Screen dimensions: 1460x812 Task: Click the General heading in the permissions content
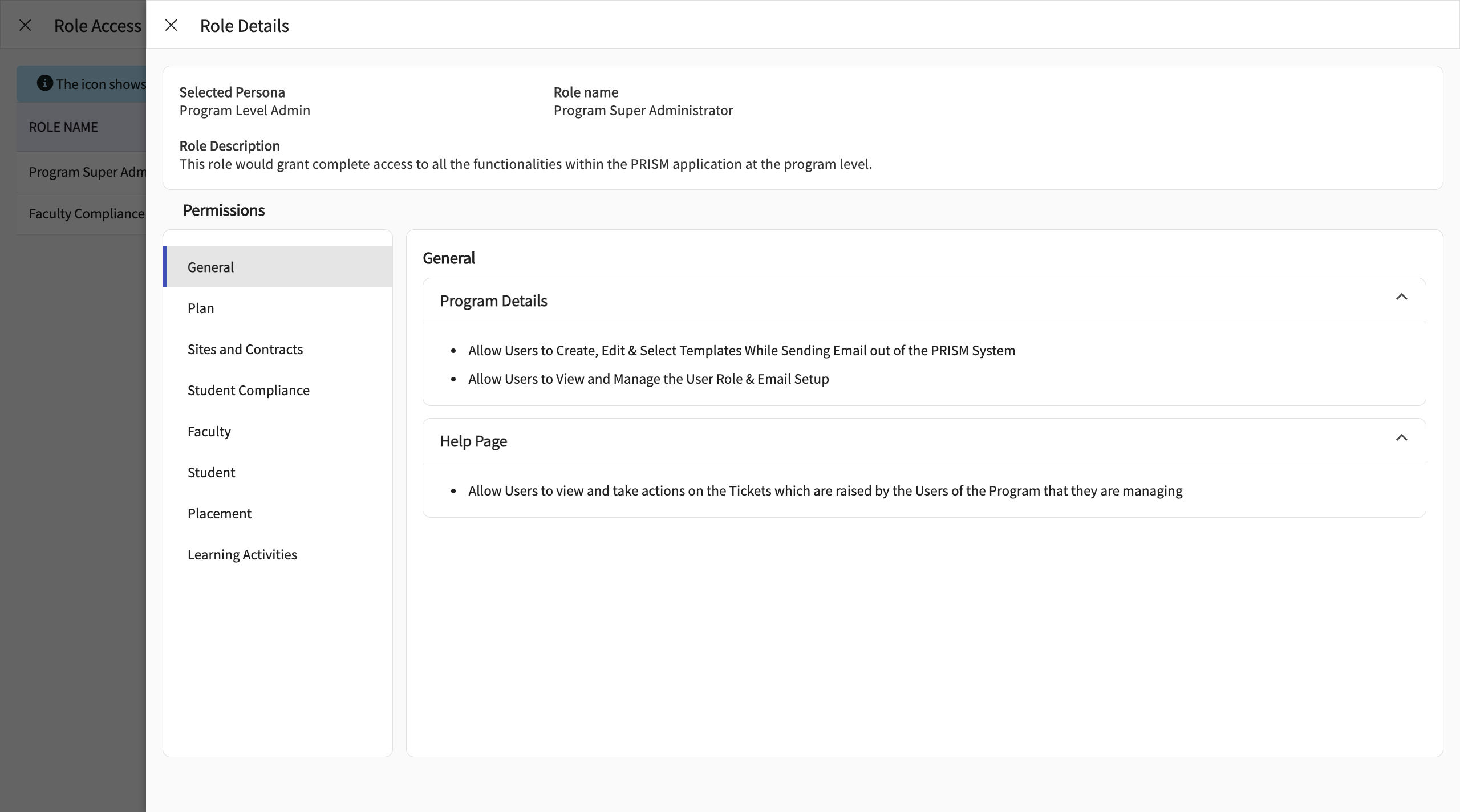coord(449,258)
